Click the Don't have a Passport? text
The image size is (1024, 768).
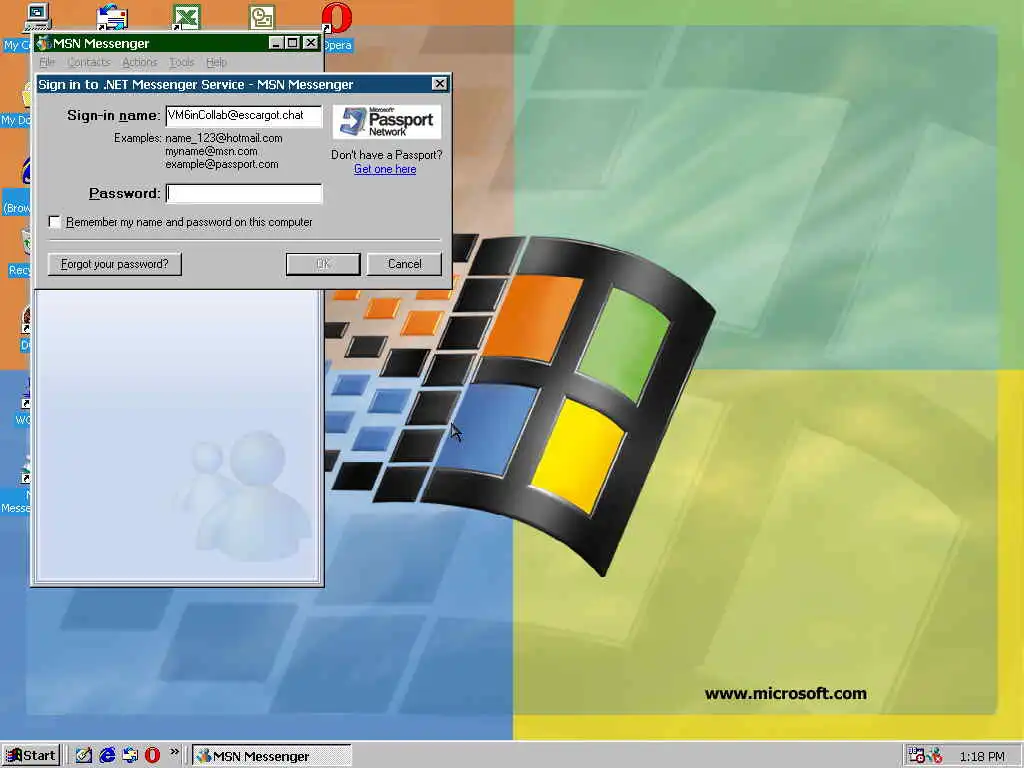click(x=387, y=155)
